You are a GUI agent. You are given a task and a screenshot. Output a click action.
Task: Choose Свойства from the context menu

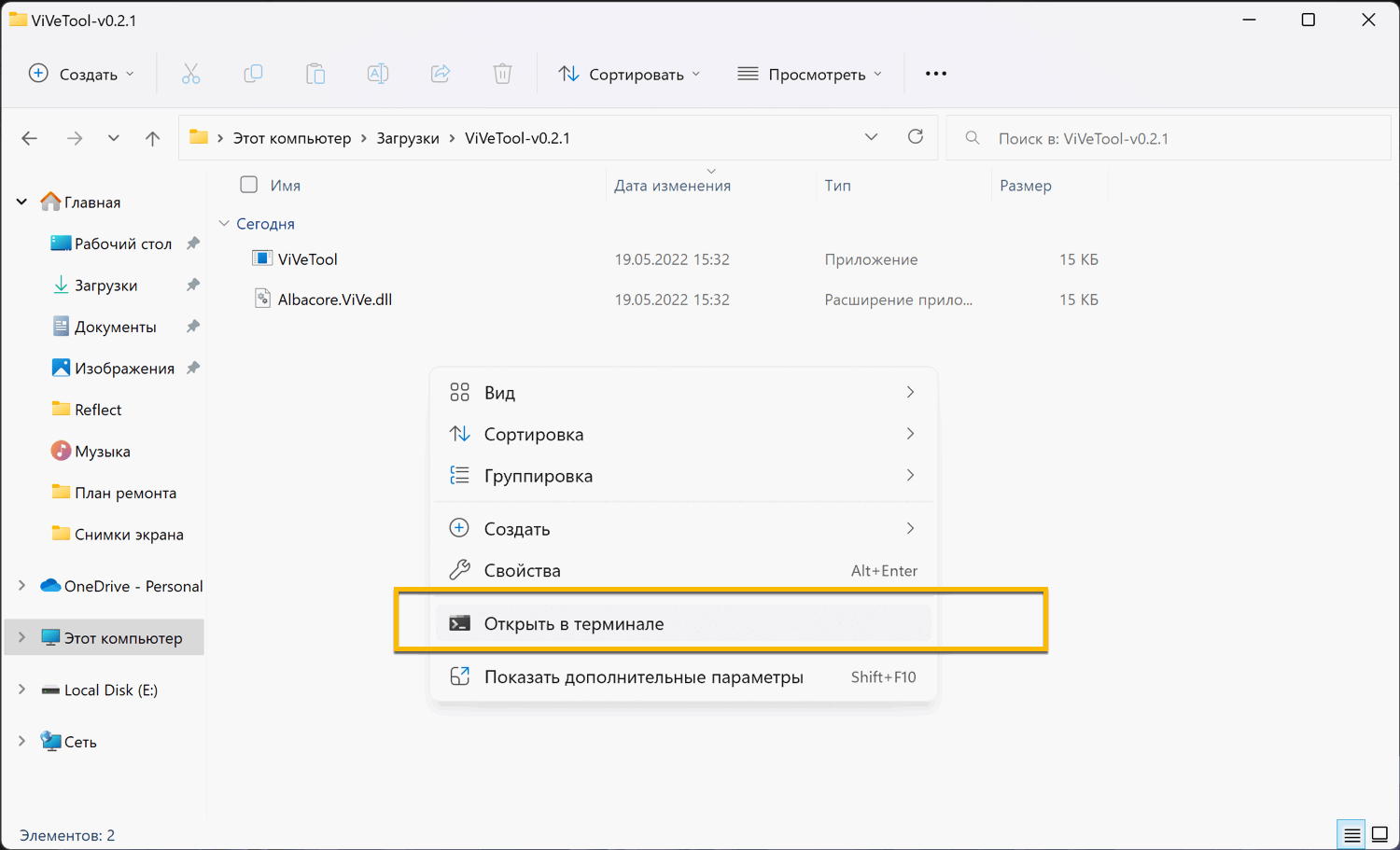683,570
